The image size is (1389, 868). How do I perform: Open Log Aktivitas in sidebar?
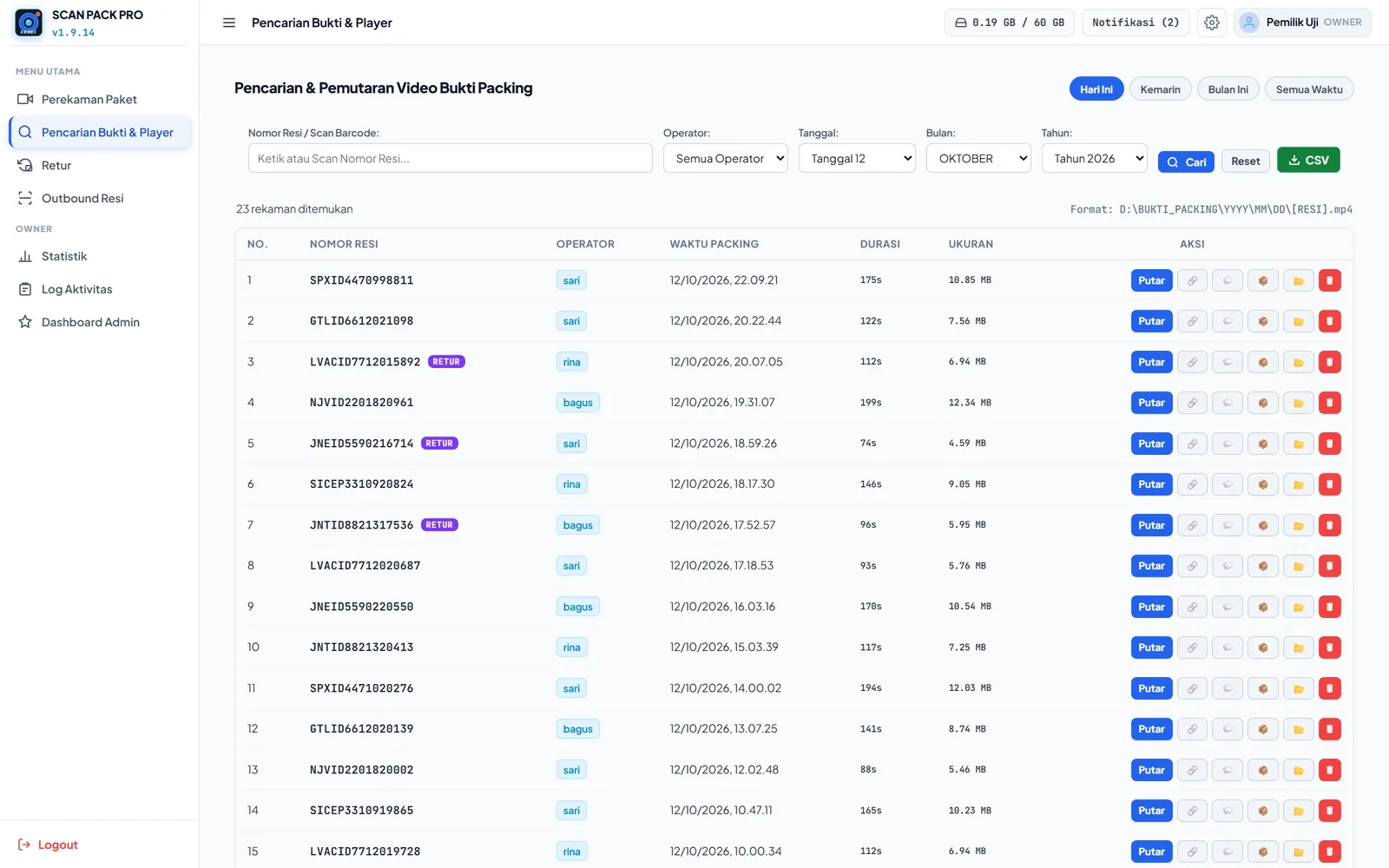point(99,289)
